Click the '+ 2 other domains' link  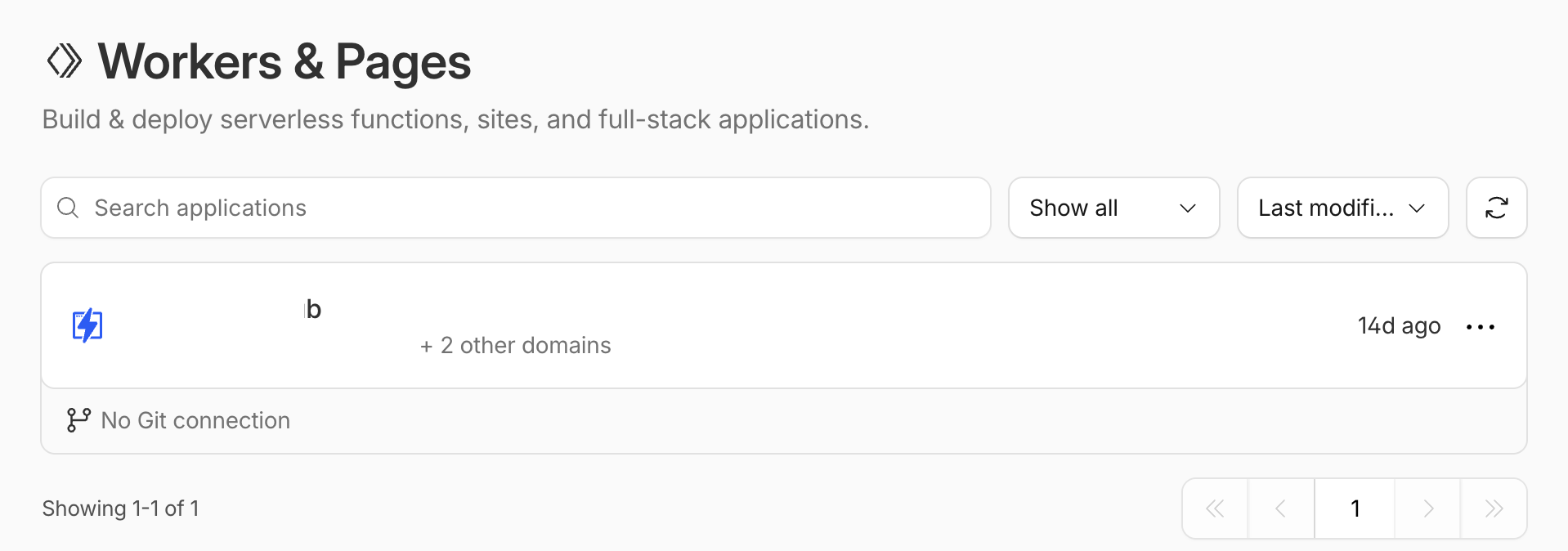pos(516,346)
